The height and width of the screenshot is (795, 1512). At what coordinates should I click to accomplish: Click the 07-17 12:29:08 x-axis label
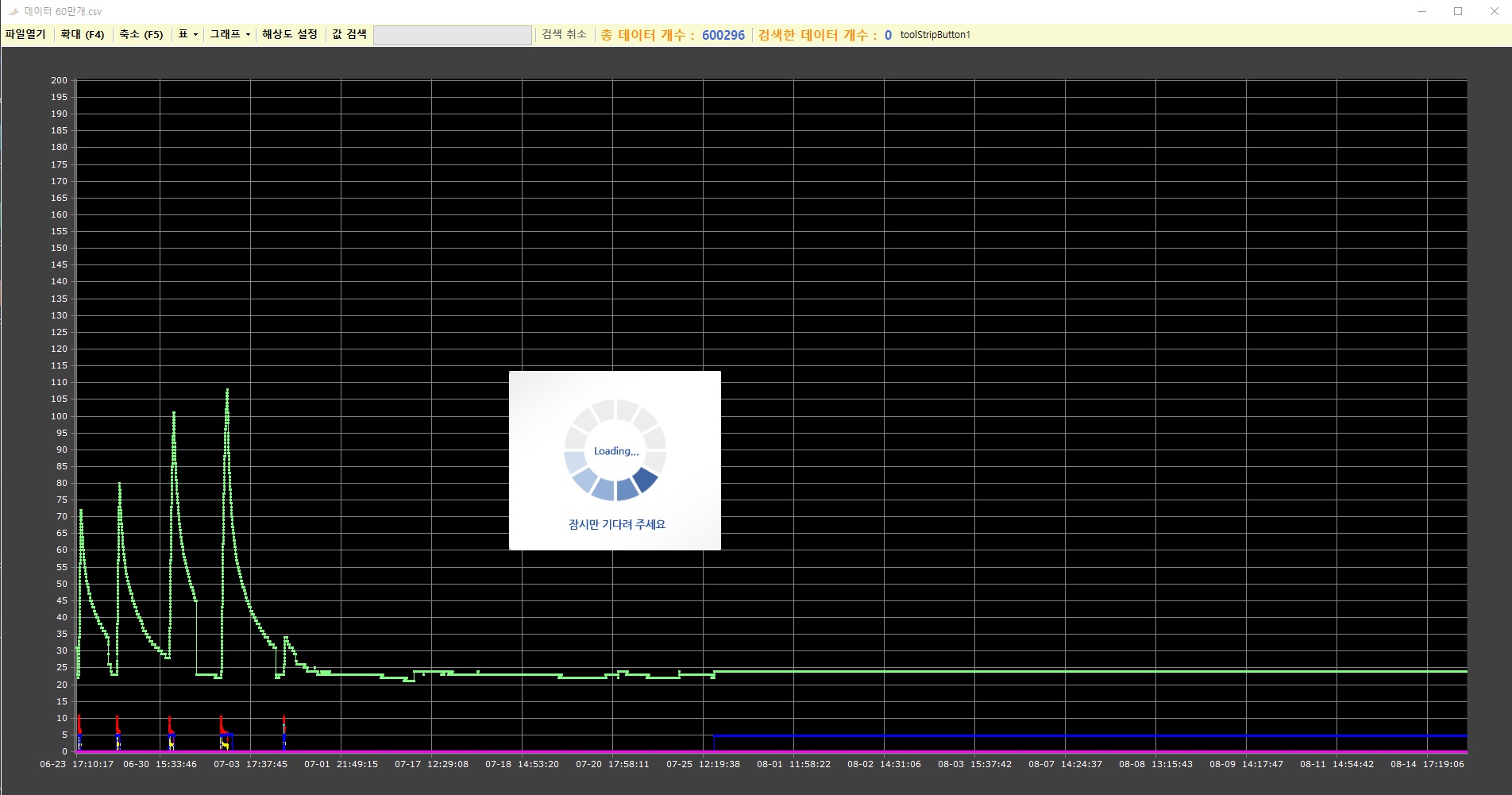[431, 764]
